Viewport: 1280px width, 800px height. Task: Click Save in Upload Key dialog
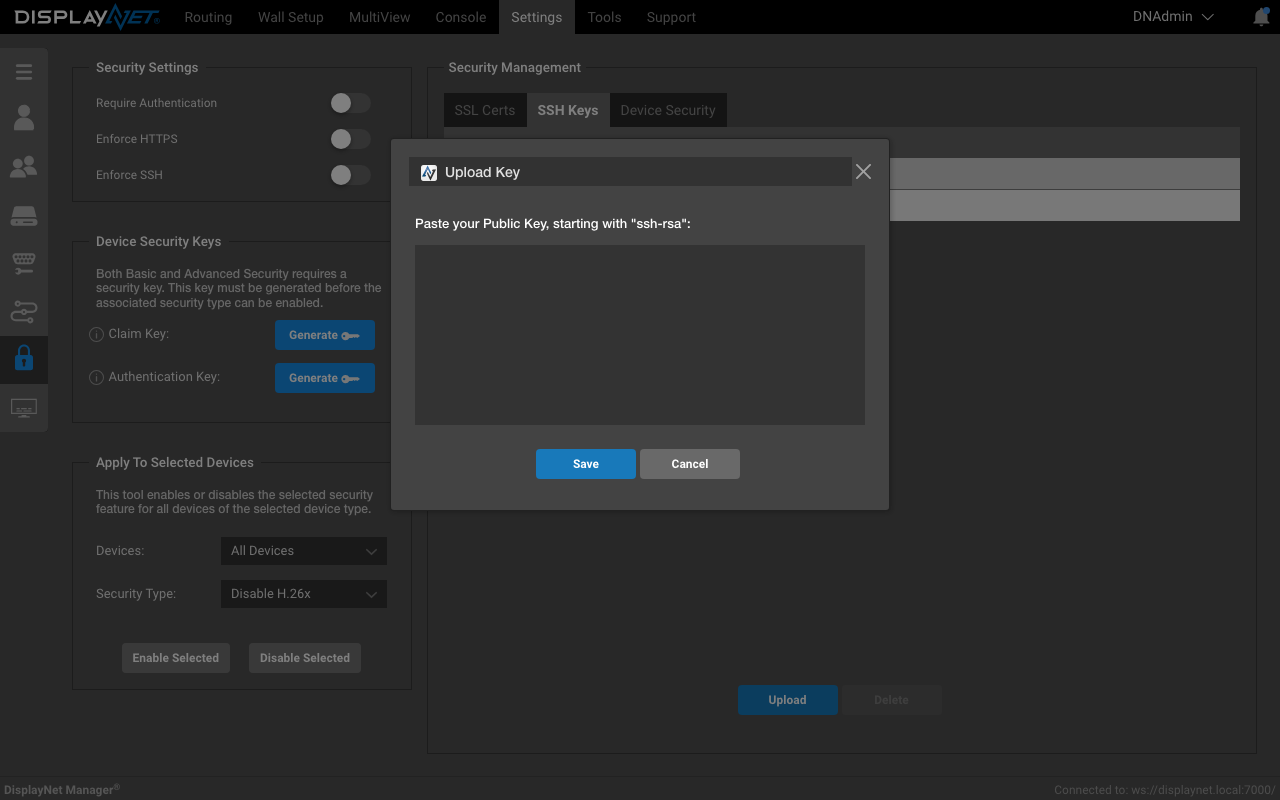pyautogui.click(x=586, y=464)
